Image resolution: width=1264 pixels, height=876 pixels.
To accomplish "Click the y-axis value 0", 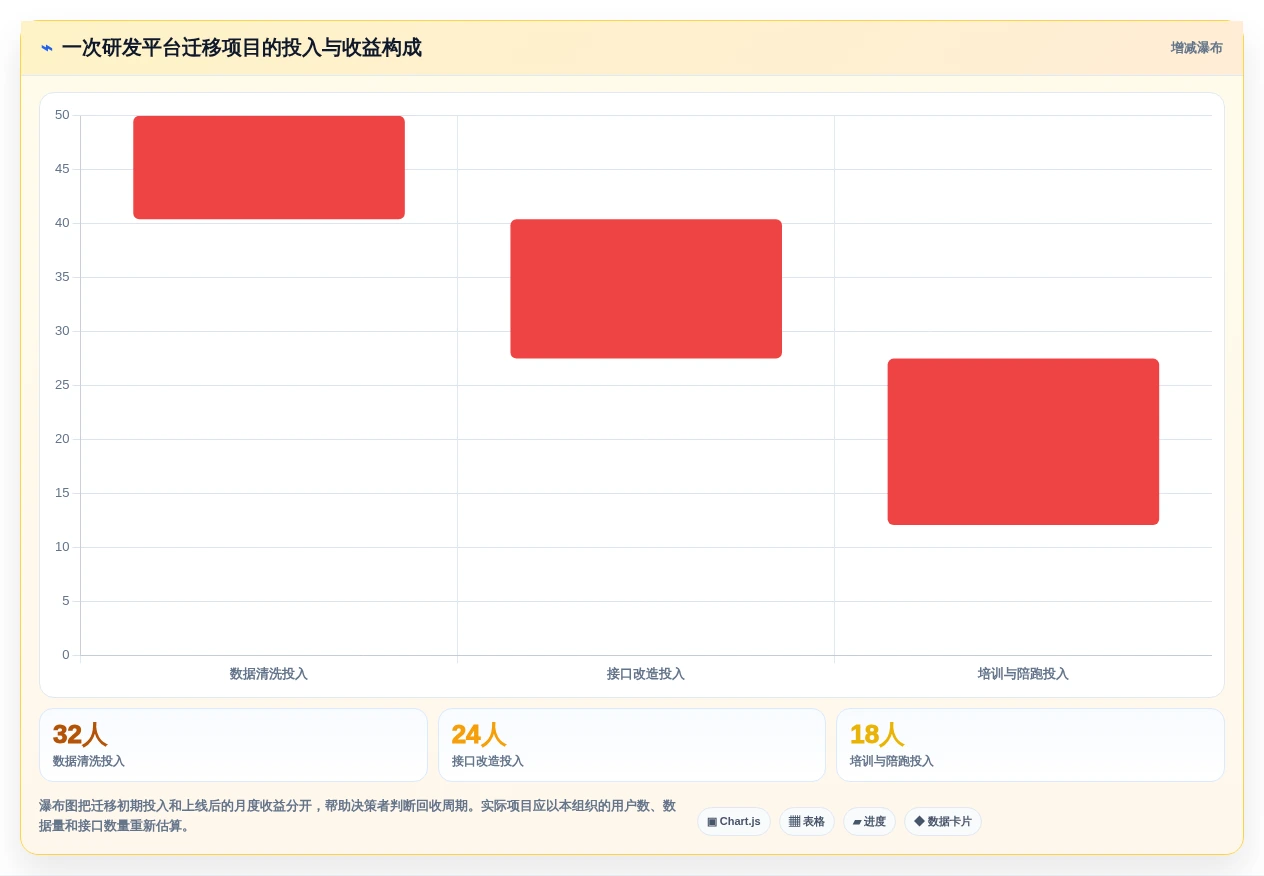I will pyautogui.click(x=66, y=655).
